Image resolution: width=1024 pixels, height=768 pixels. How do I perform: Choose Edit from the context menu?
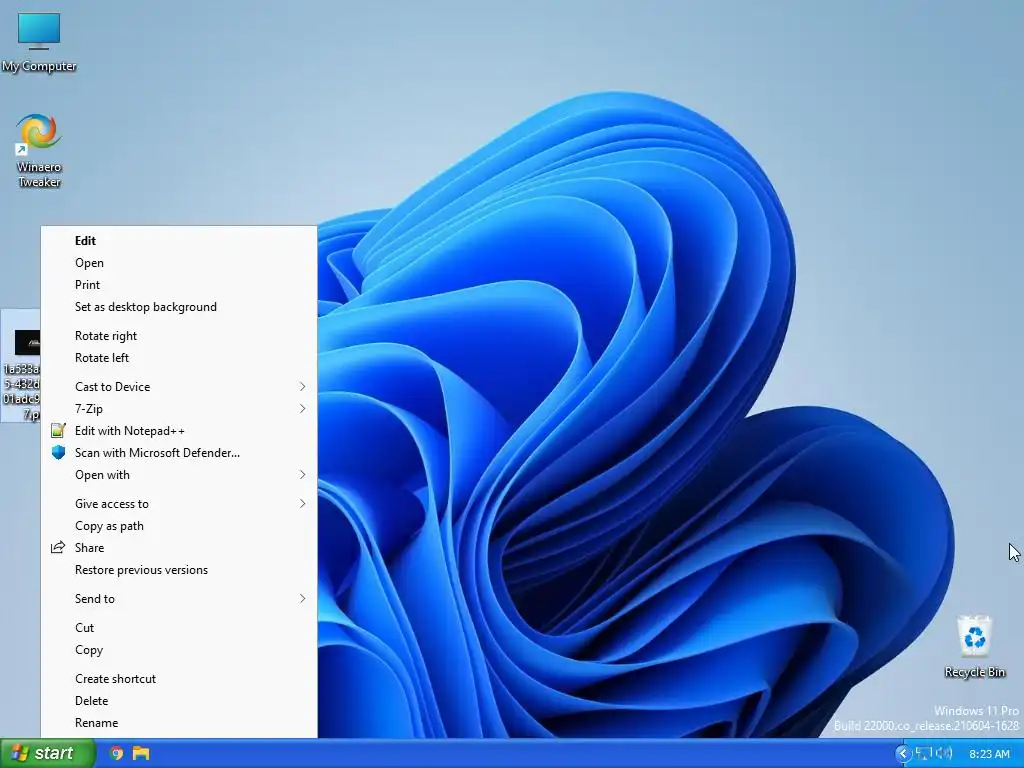pyautogui.click(x=179, y=240)
